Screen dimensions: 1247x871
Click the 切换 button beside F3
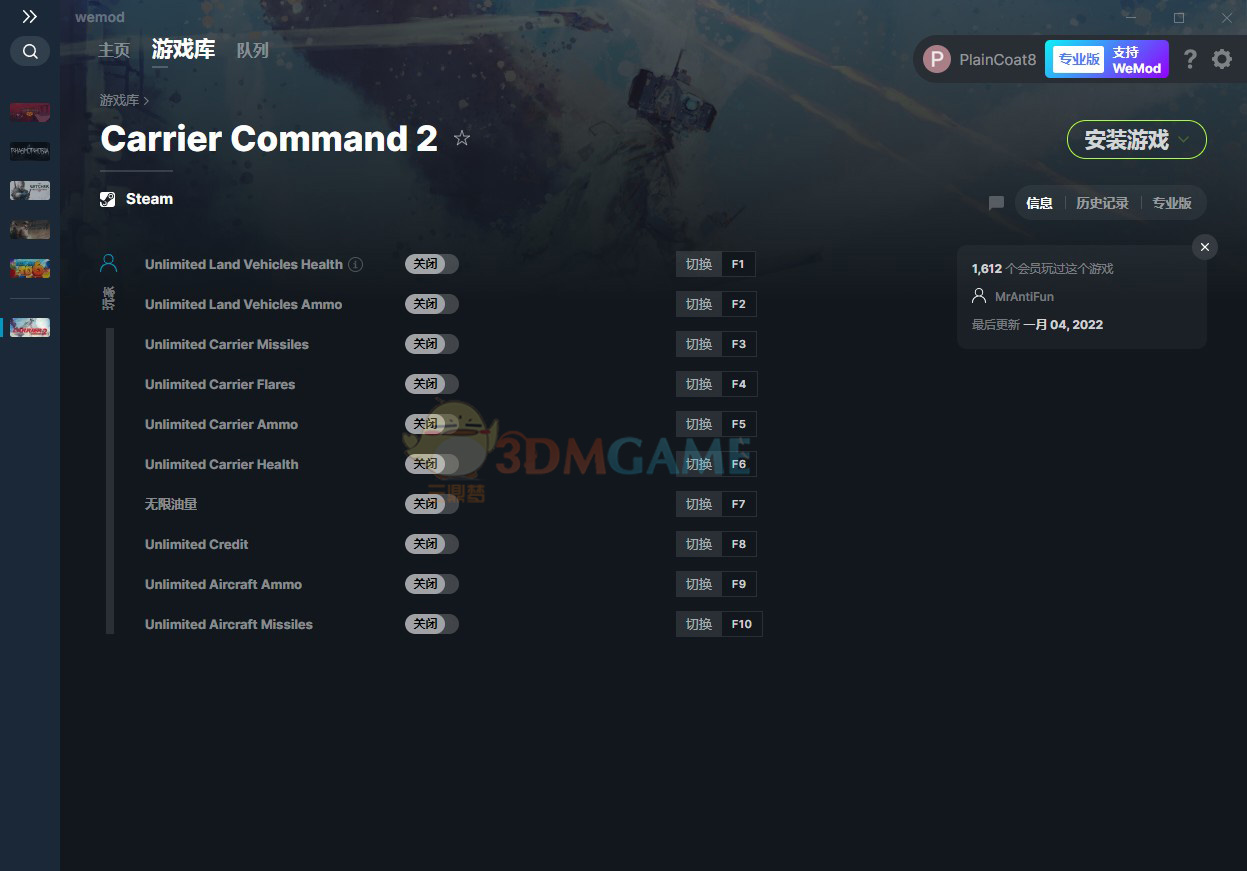699,344
